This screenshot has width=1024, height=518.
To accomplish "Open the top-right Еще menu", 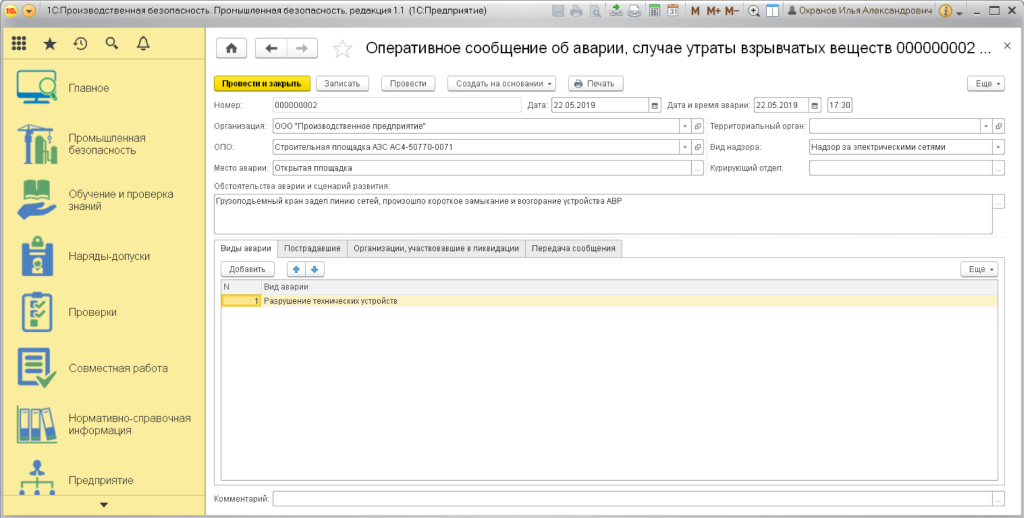I will (985, 84).
